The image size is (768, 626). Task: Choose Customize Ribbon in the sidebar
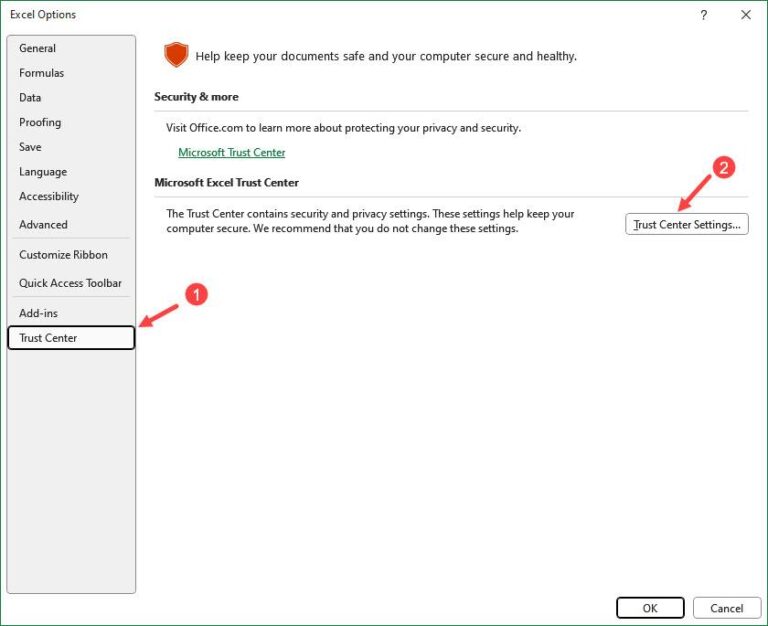(x=63, y=255)
